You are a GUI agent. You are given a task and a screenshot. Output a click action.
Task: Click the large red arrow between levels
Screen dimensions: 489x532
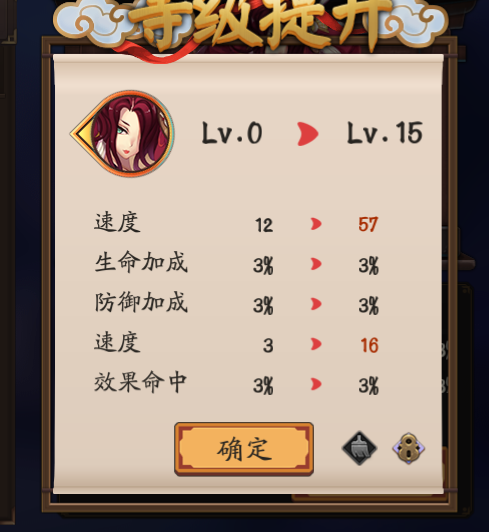pyautogui.click(x=307, y=134)
